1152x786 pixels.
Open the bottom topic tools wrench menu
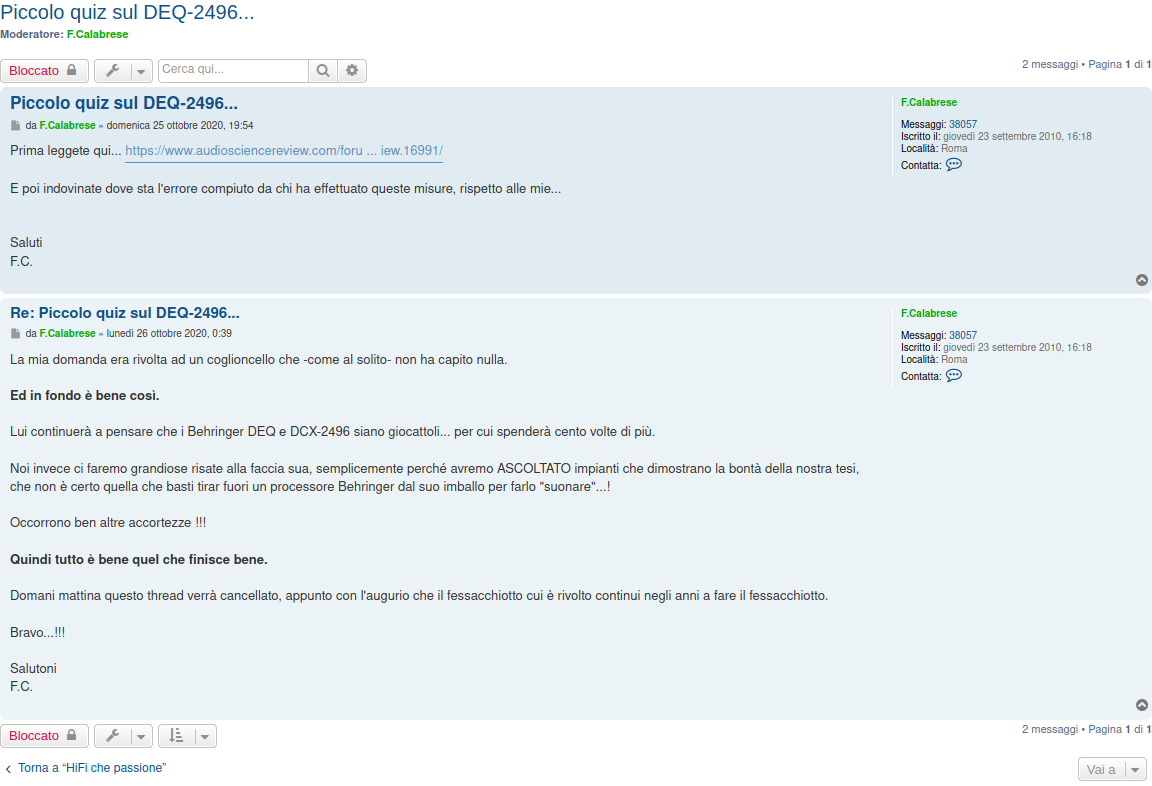click(x=123, y=735)
